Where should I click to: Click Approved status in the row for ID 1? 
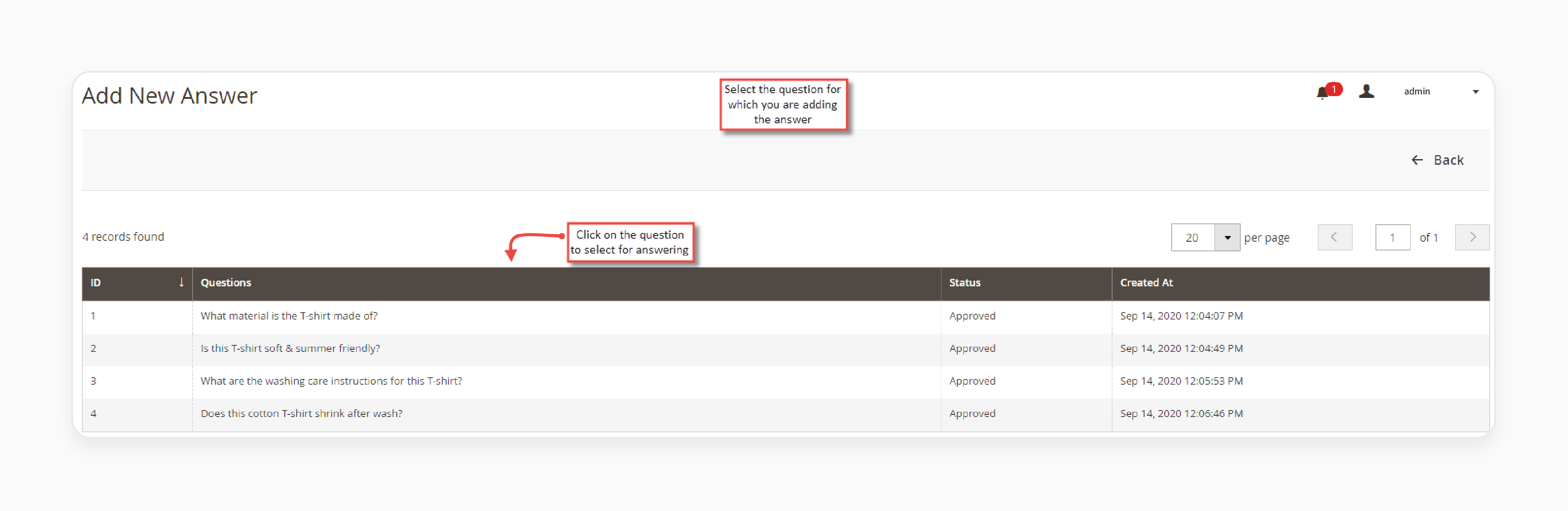[972, 316]
